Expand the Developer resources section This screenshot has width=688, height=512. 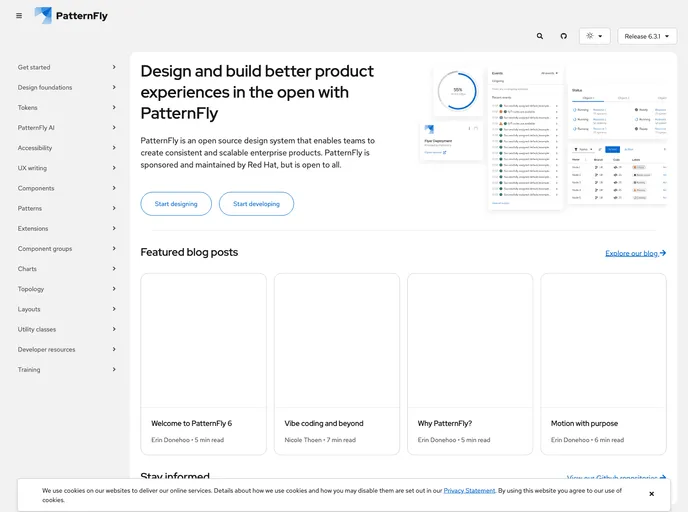pos(67,350)
